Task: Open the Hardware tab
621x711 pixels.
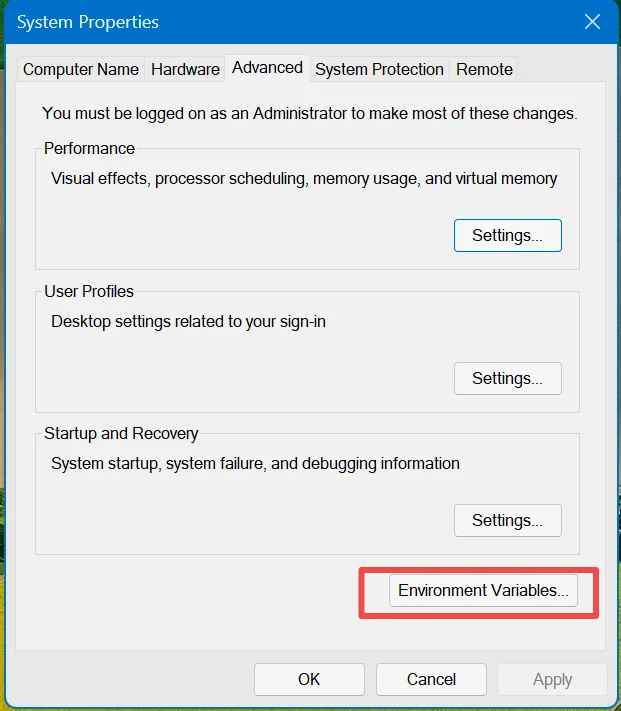Action: coord(185,69)
